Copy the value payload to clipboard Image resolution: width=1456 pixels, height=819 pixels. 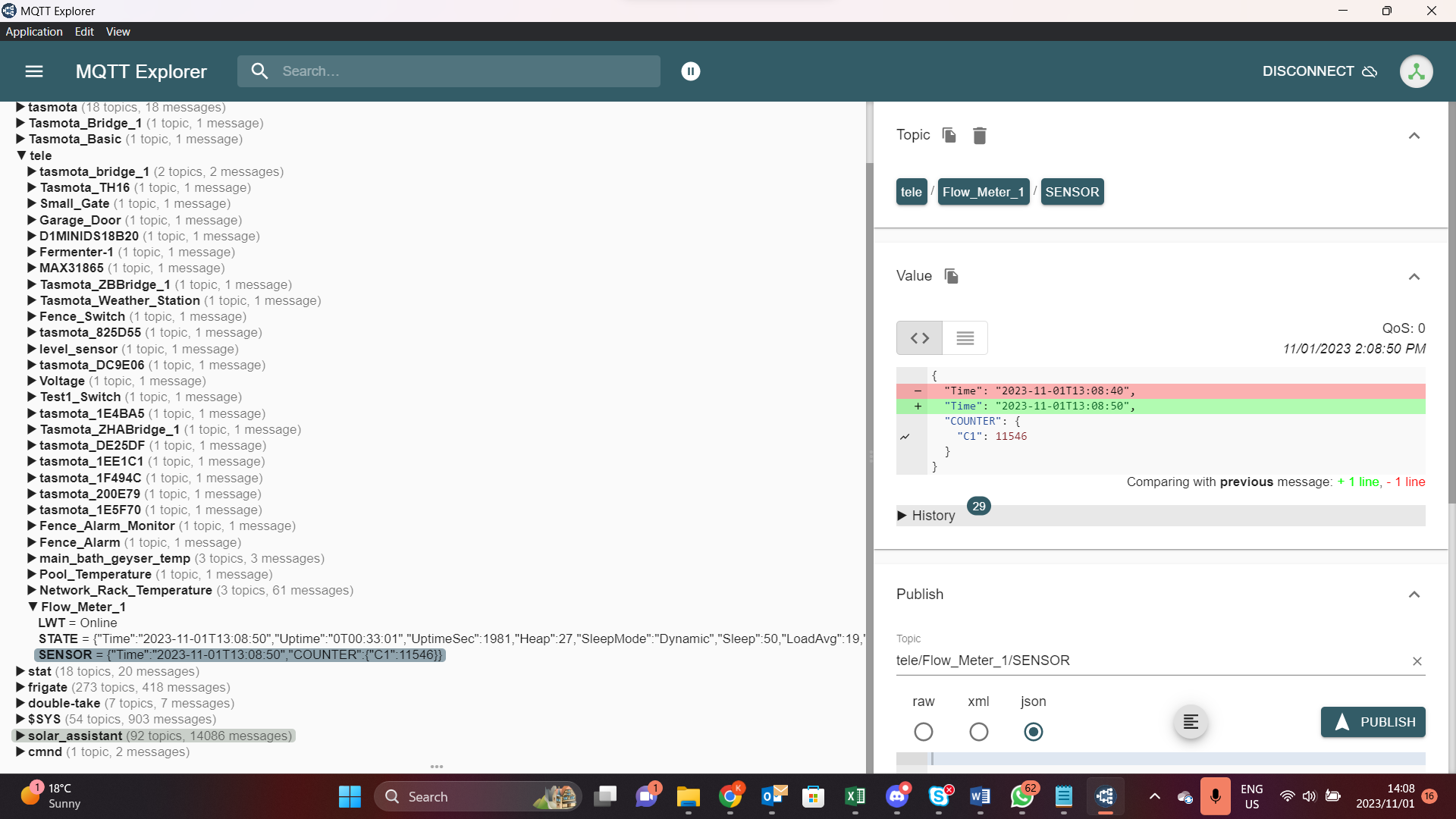click(952, 276)
